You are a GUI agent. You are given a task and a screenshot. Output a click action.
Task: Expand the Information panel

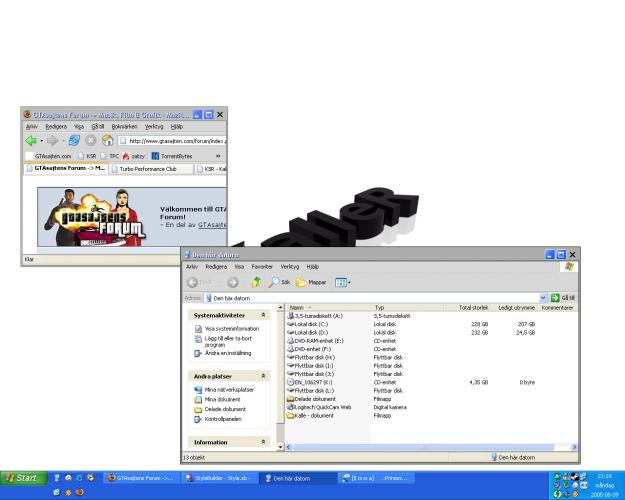pyautogui.click(x=263, y=441)
